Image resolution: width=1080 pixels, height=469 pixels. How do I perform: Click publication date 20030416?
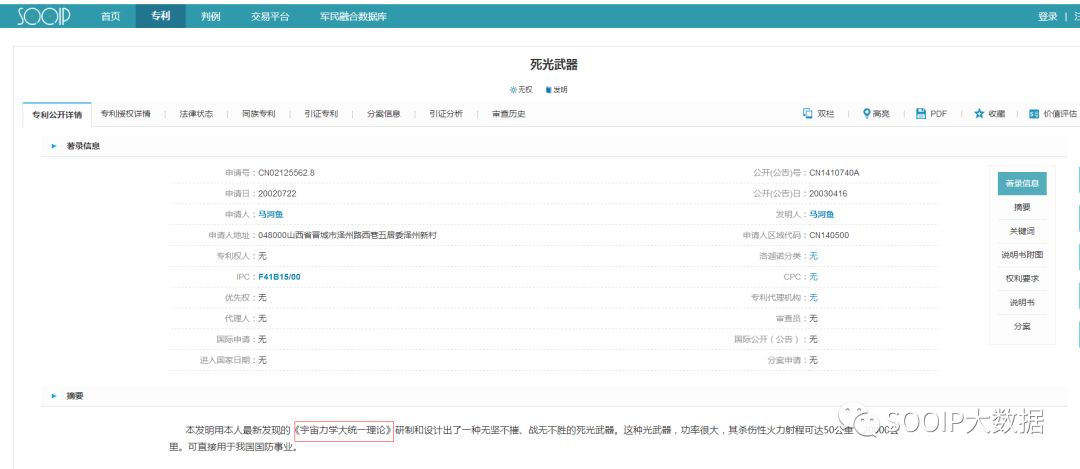(x=828, y=194)
